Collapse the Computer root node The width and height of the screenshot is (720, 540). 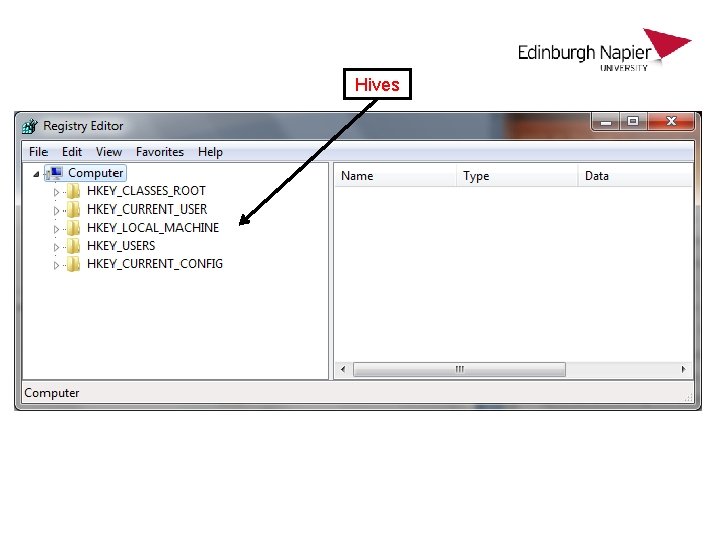coord(36,174)
